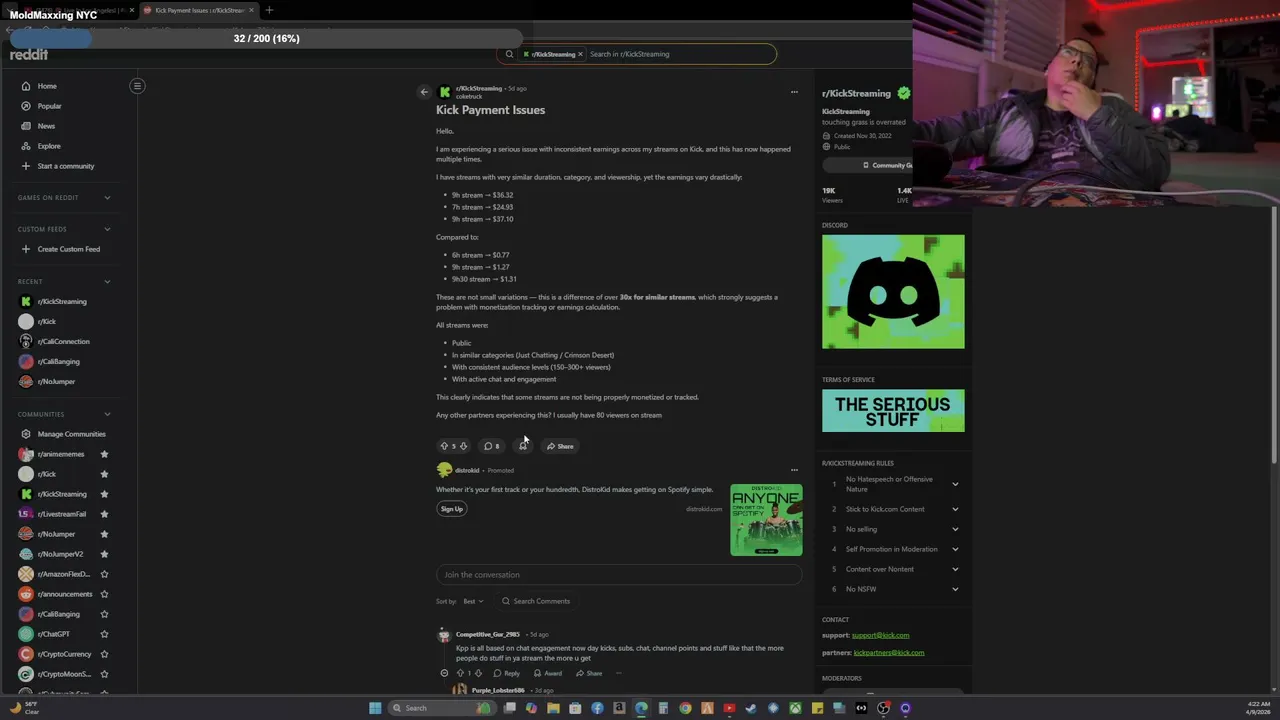Open the Windows Start menu
Viewport: 1280px width, 720px height.
point(375,708)
